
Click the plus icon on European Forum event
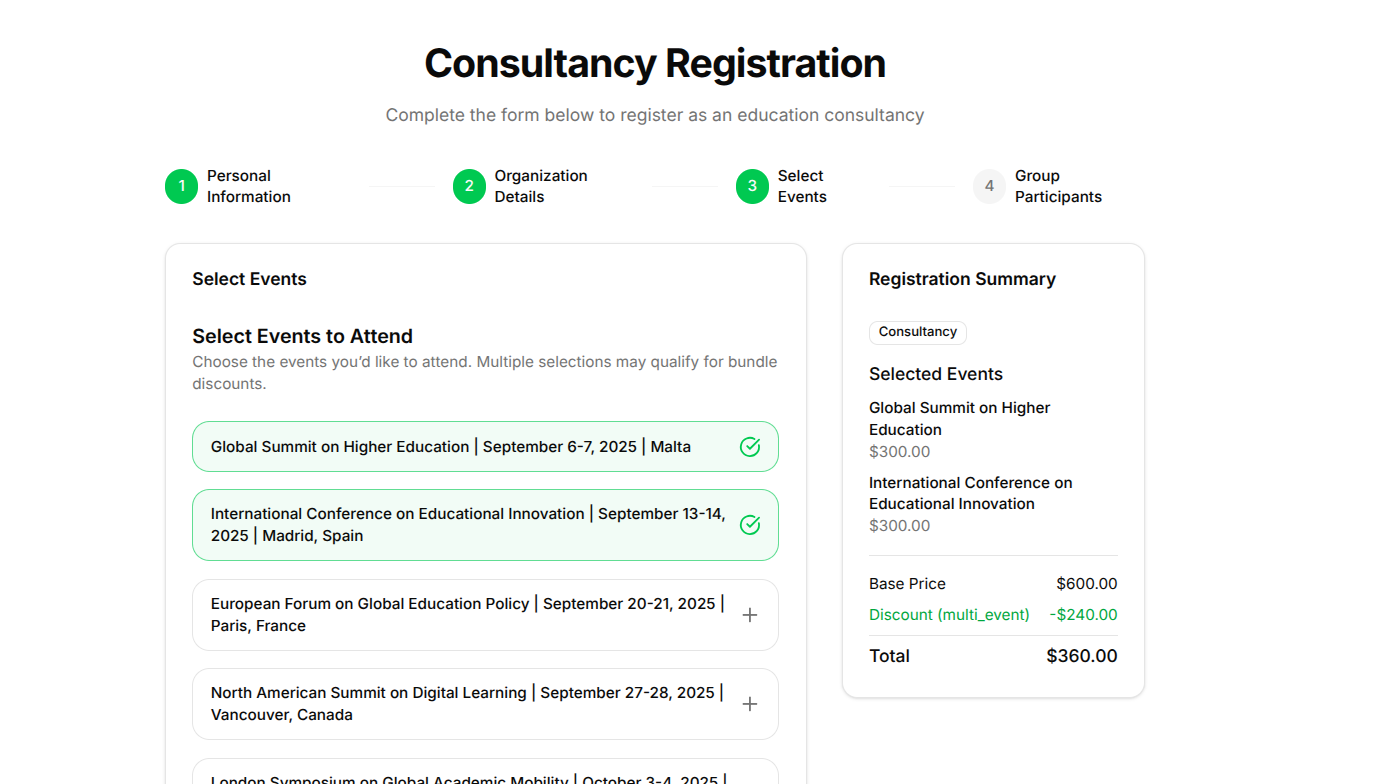750,615
